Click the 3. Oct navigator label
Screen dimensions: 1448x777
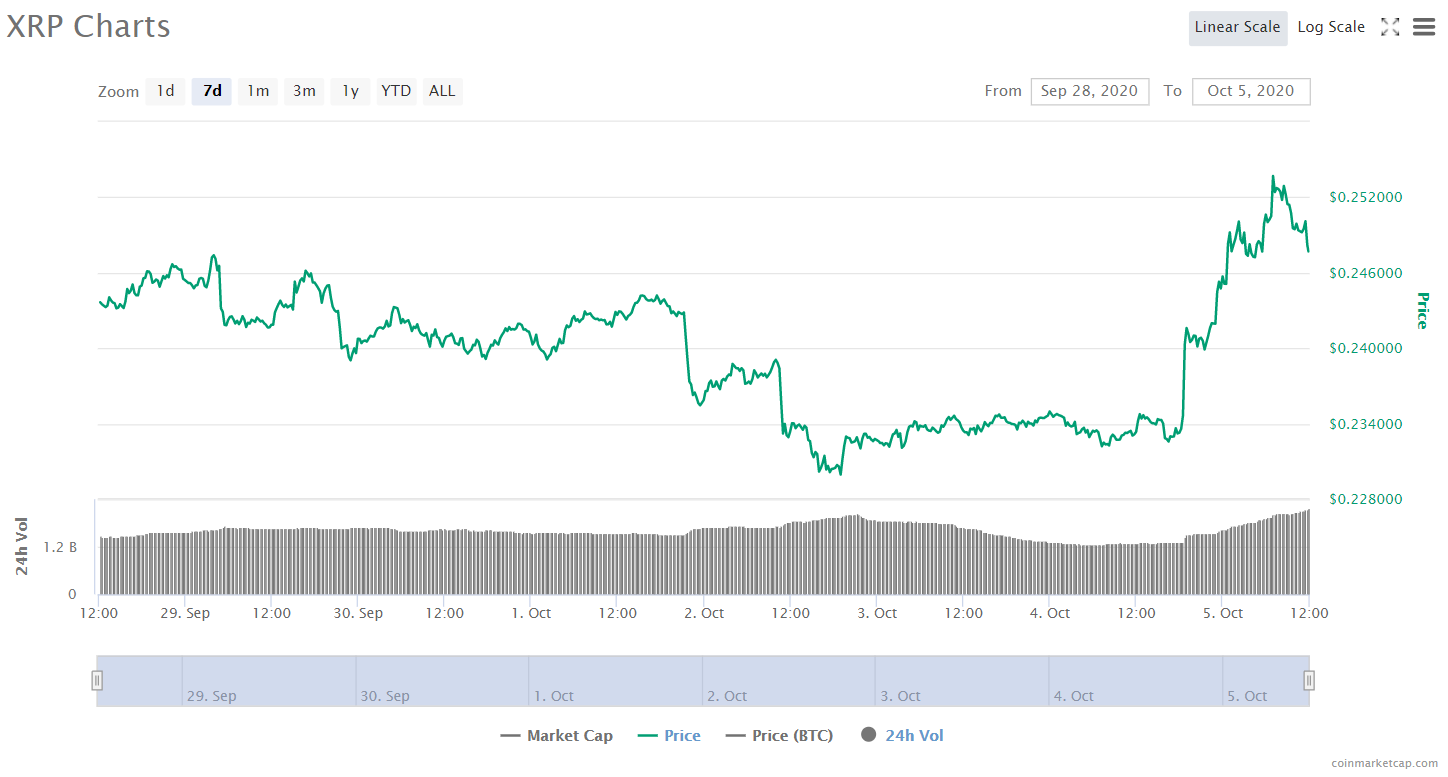click(901, 696)
